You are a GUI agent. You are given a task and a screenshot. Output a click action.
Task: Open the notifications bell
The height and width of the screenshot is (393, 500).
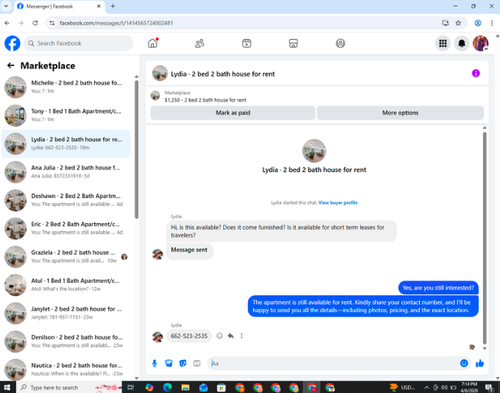tap(462, 43)
